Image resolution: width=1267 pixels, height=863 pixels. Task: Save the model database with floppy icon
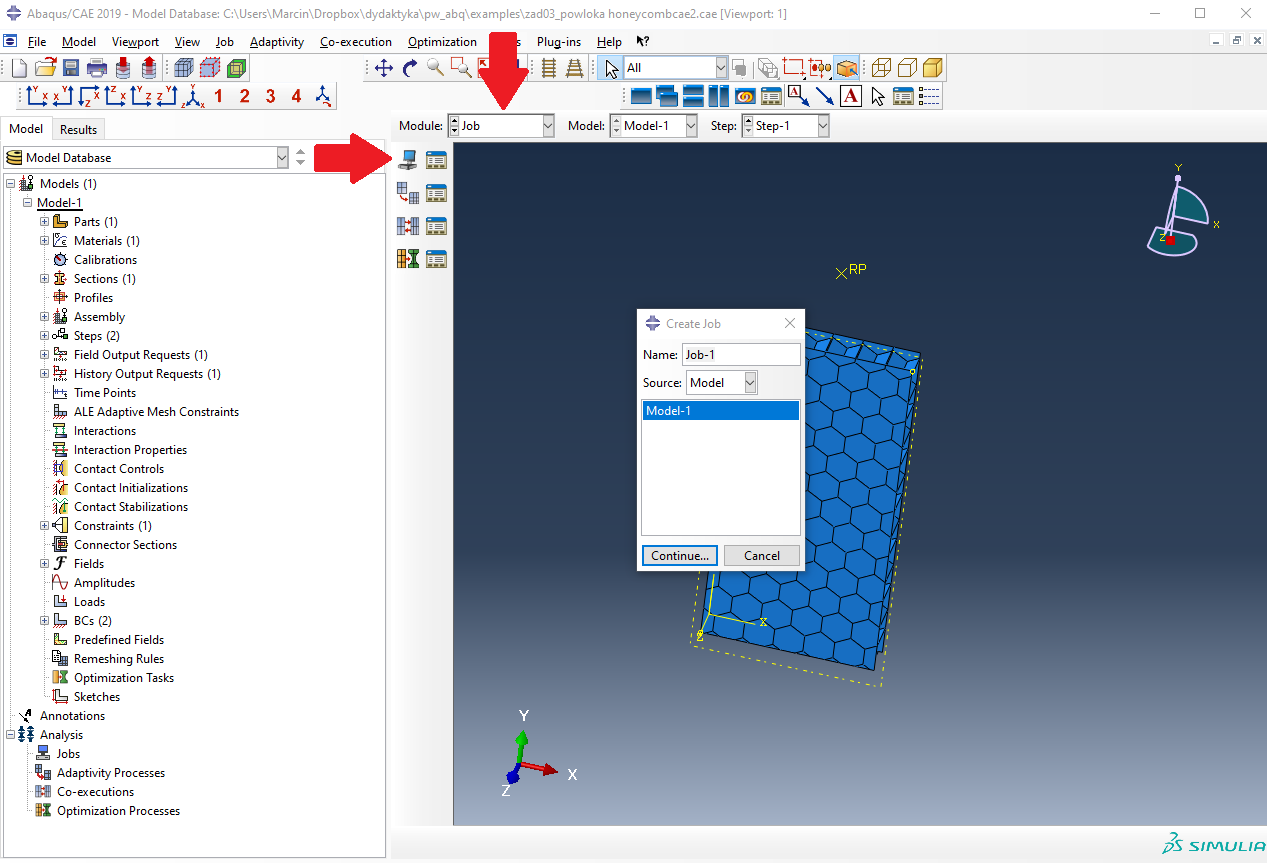click(x=71, y=68)
